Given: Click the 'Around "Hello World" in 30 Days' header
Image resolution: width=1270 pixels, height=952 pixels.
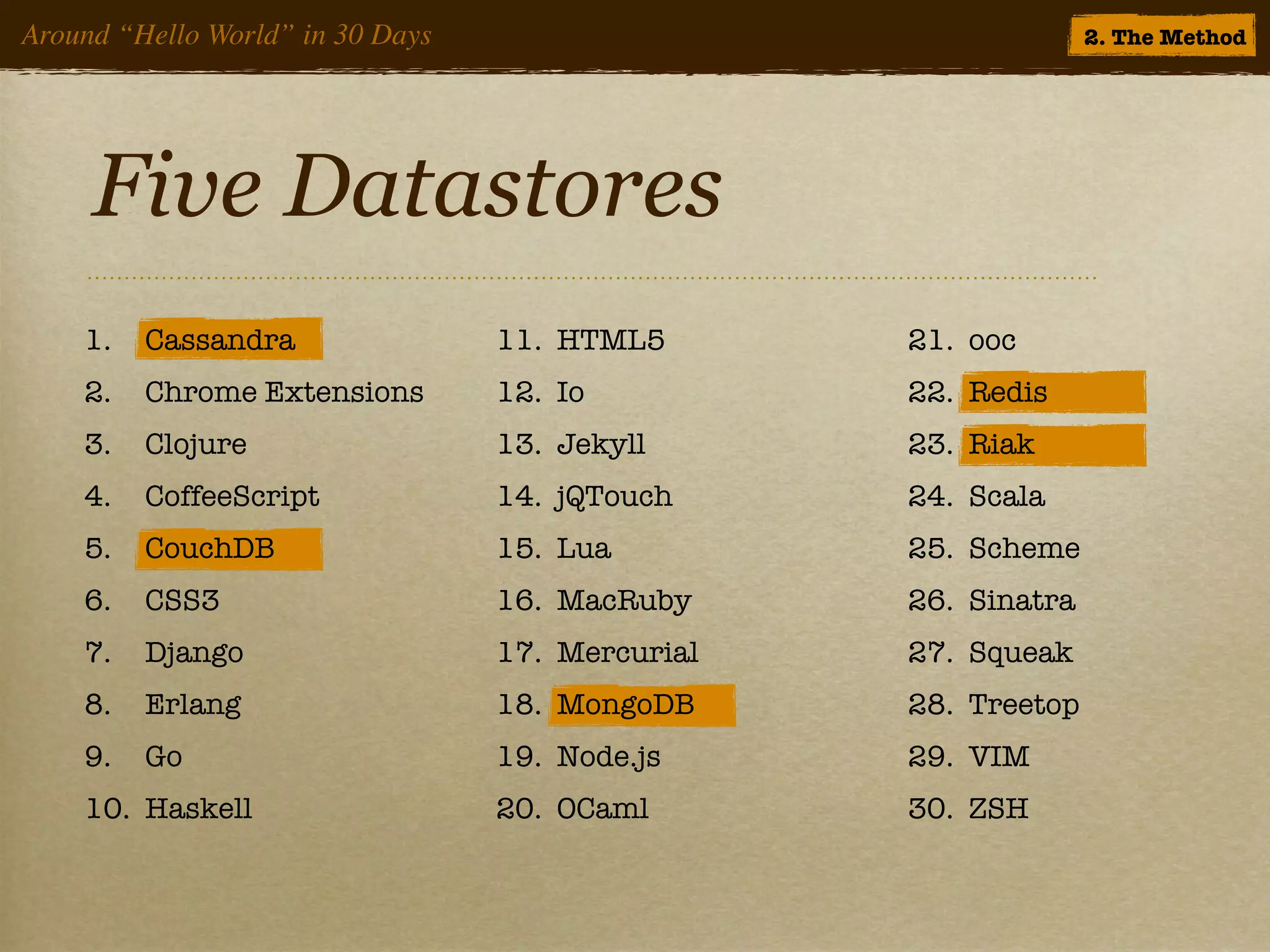Looking at the screenshot, I should pos(226,35).
